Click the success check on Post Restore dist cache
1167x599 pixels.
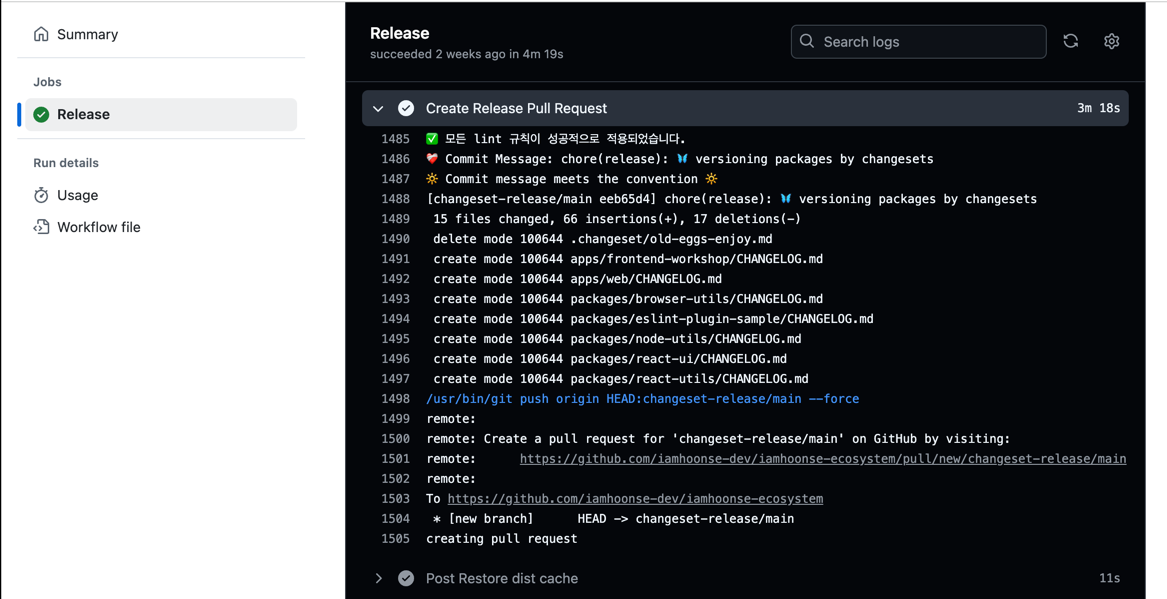[406, 578]
